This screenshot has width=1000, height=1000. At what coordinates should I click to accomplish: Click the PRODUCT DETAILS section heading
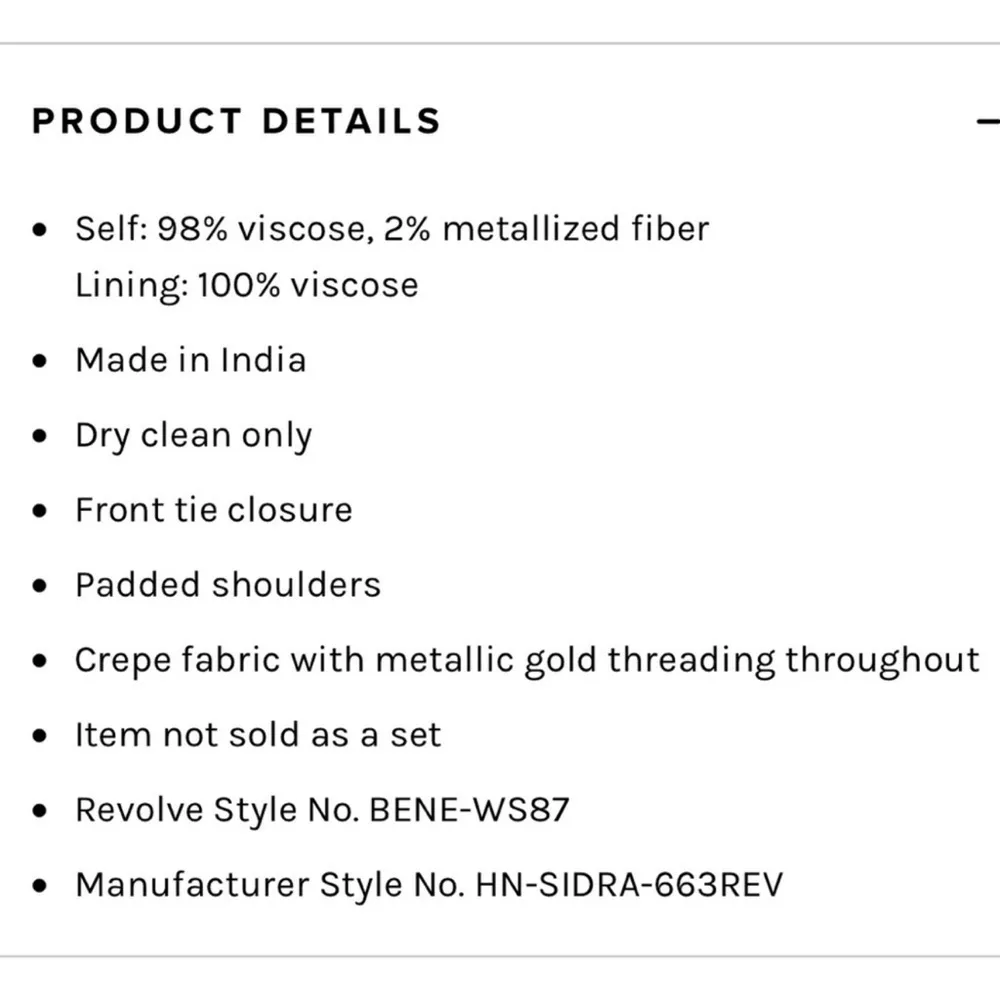236,121
